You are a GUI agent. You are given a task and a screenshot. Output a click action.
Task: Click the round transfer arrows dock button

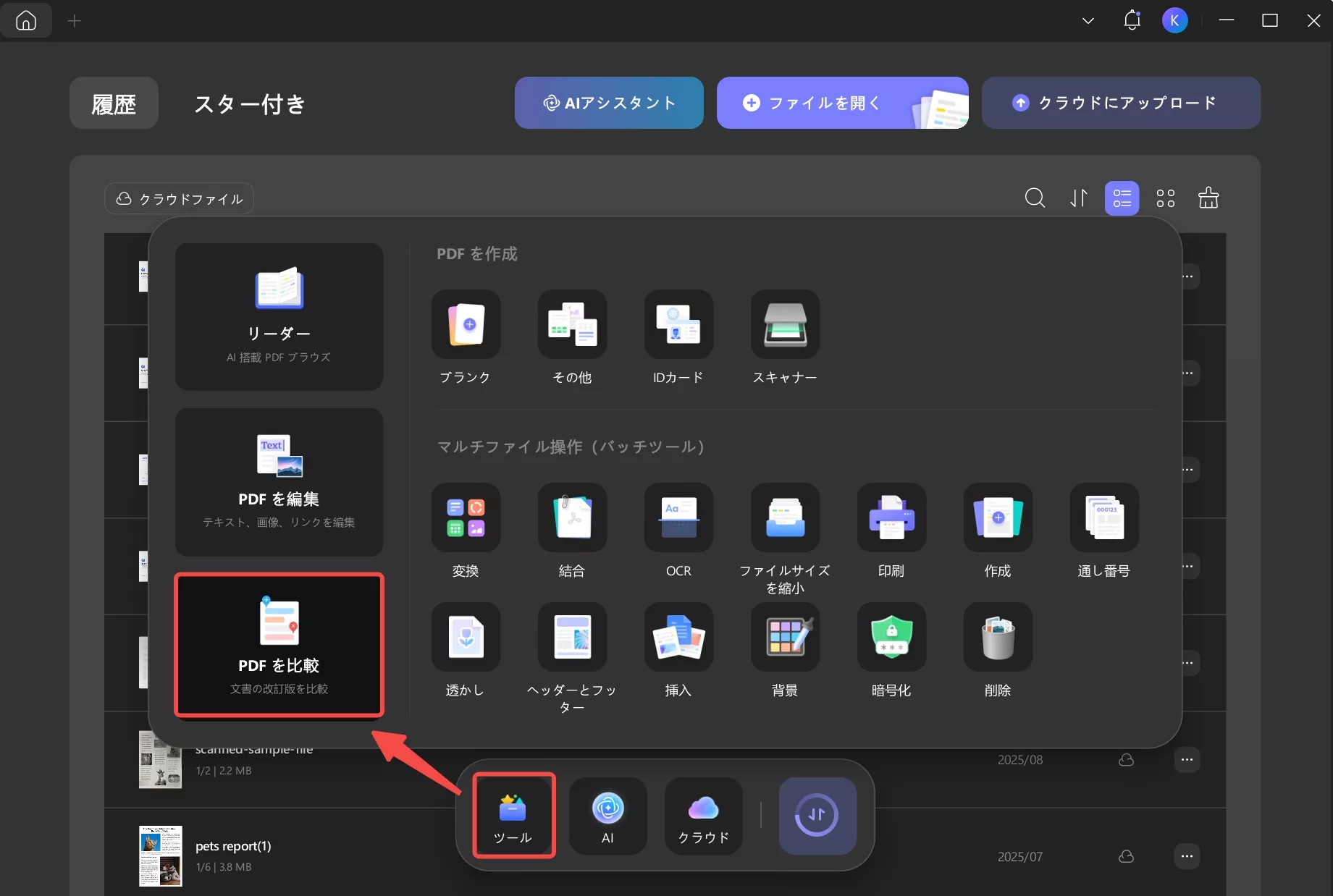coord(817,816)
